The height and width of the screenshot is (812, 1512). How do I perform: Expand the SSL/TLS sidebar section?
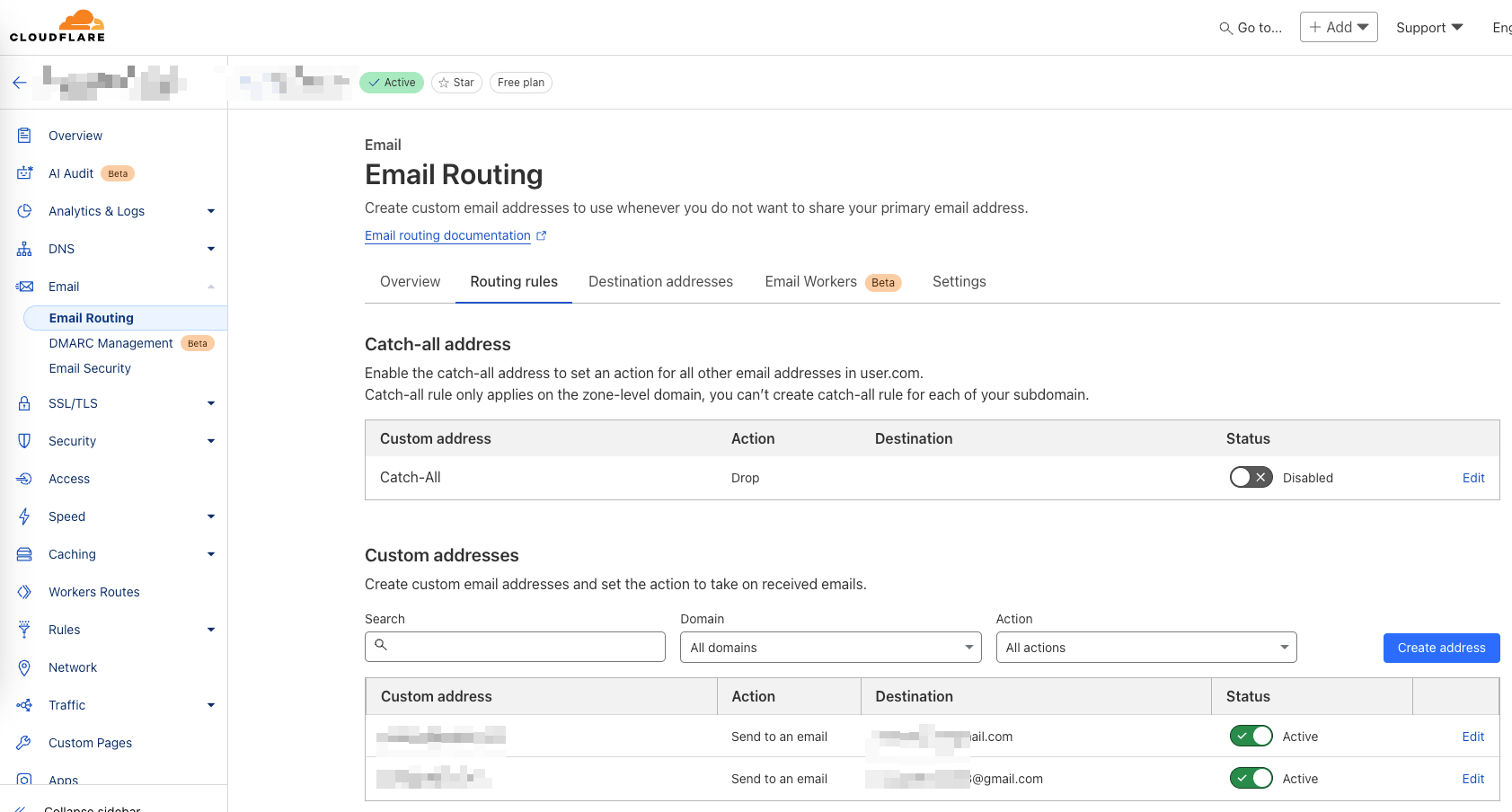tap(211, 403)
